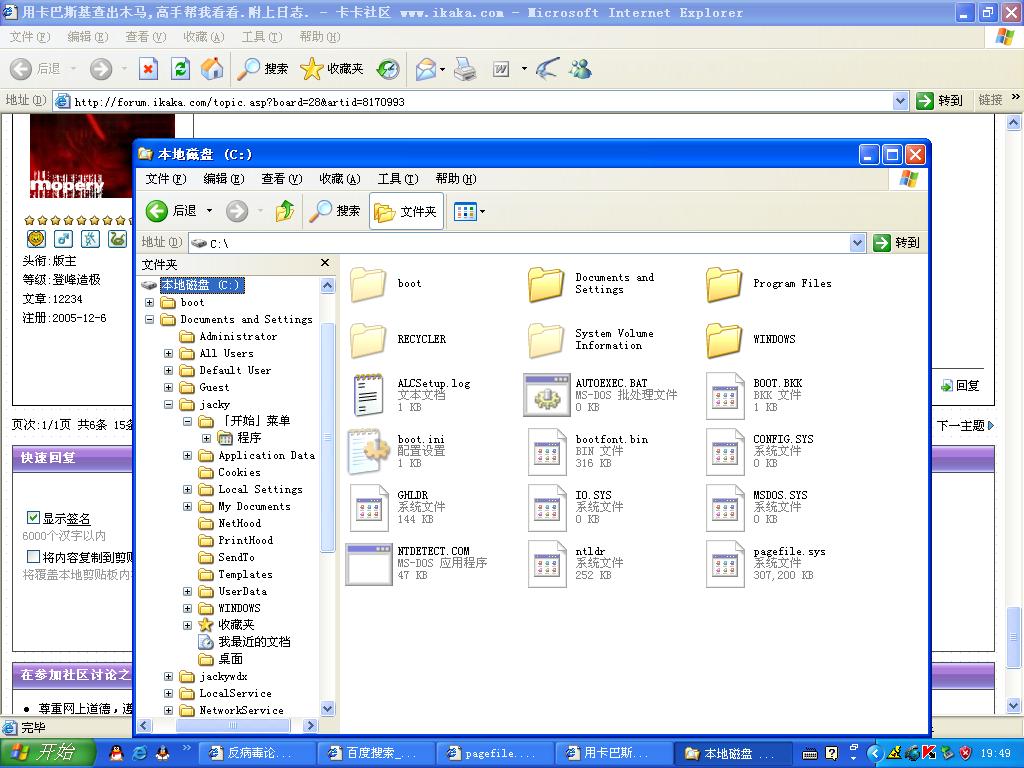Open the 工具(T) menu in Explorer window
1024x768 pixels.
397,179
